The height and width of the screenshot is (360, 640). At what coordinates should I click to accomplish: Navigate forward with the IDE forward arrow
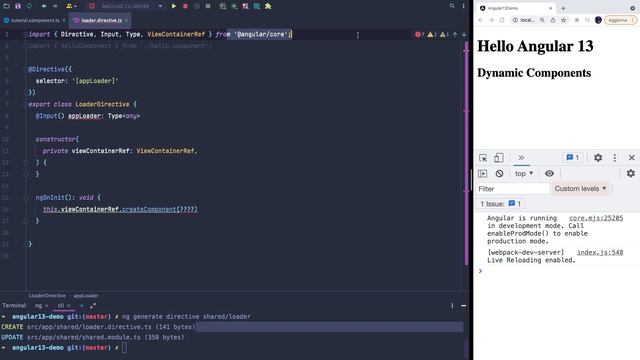(55, 6)
